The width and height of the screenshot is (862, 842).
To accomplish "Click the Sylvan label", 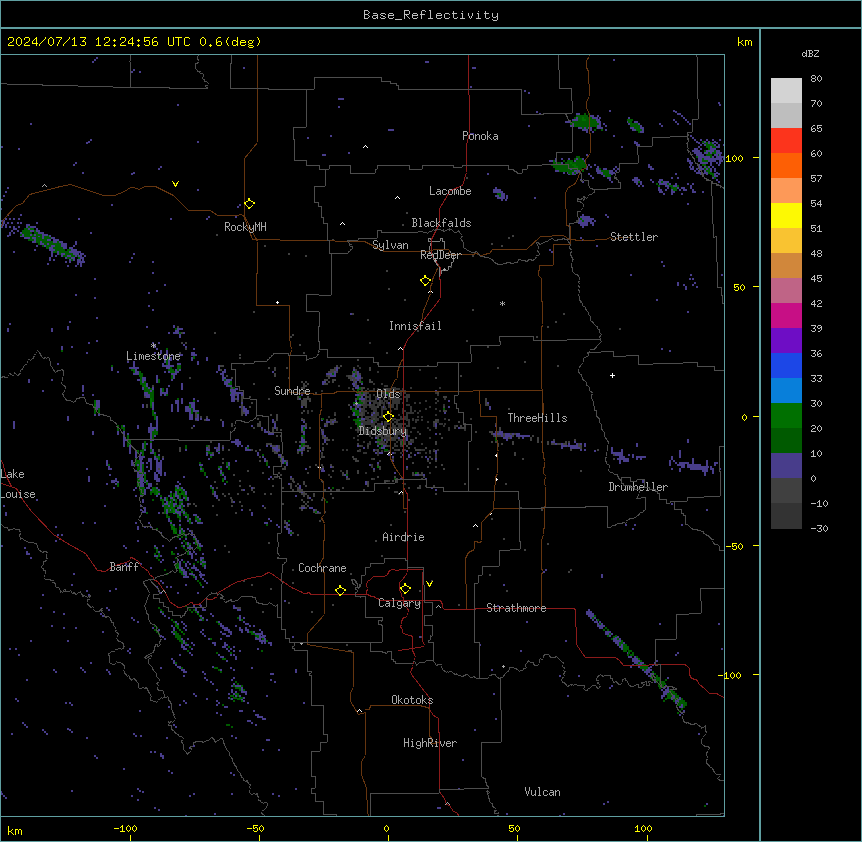I will pos(390,245).
